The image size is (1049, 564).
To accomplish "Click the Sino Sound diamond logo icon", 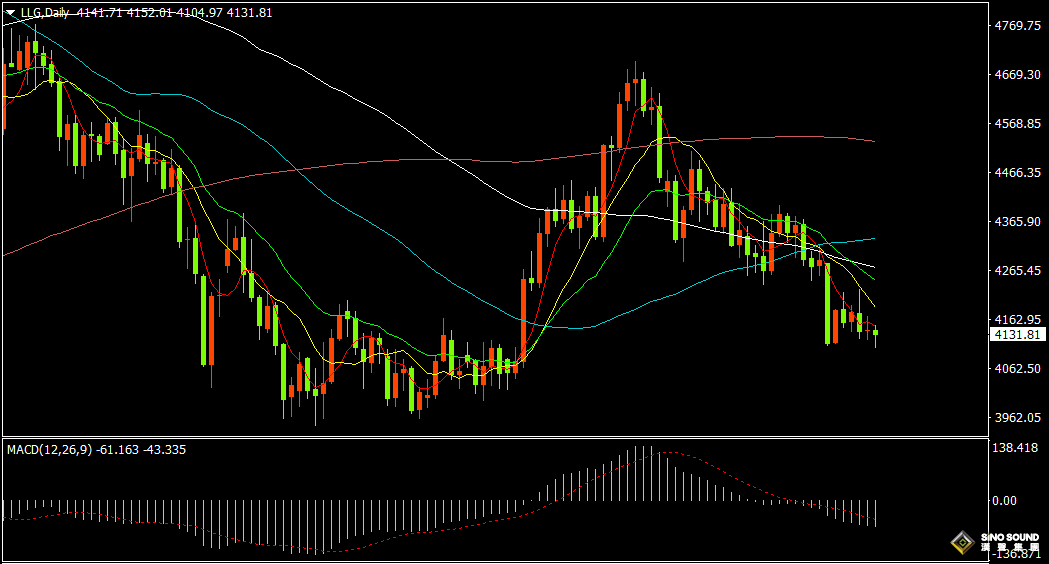I will pos(963,542).
